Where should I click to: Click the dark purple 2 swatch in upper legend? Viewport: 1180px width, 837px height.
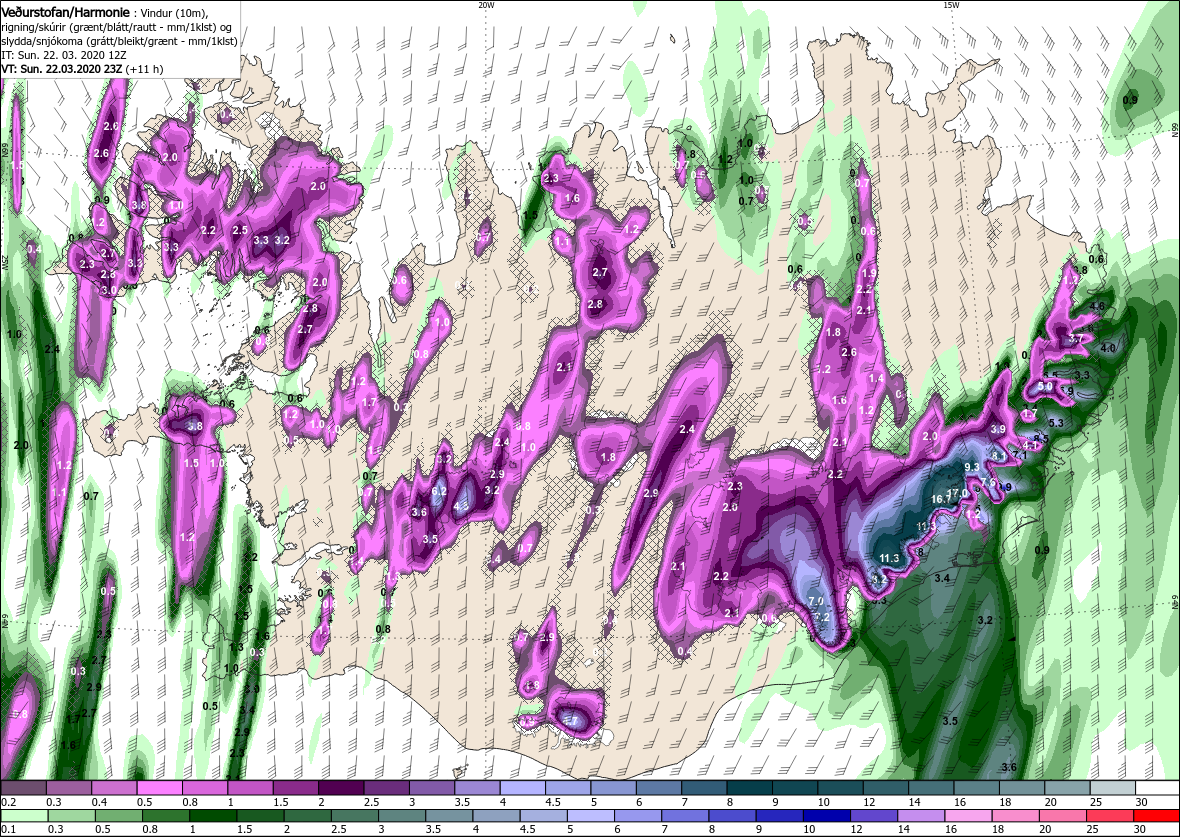341,788
